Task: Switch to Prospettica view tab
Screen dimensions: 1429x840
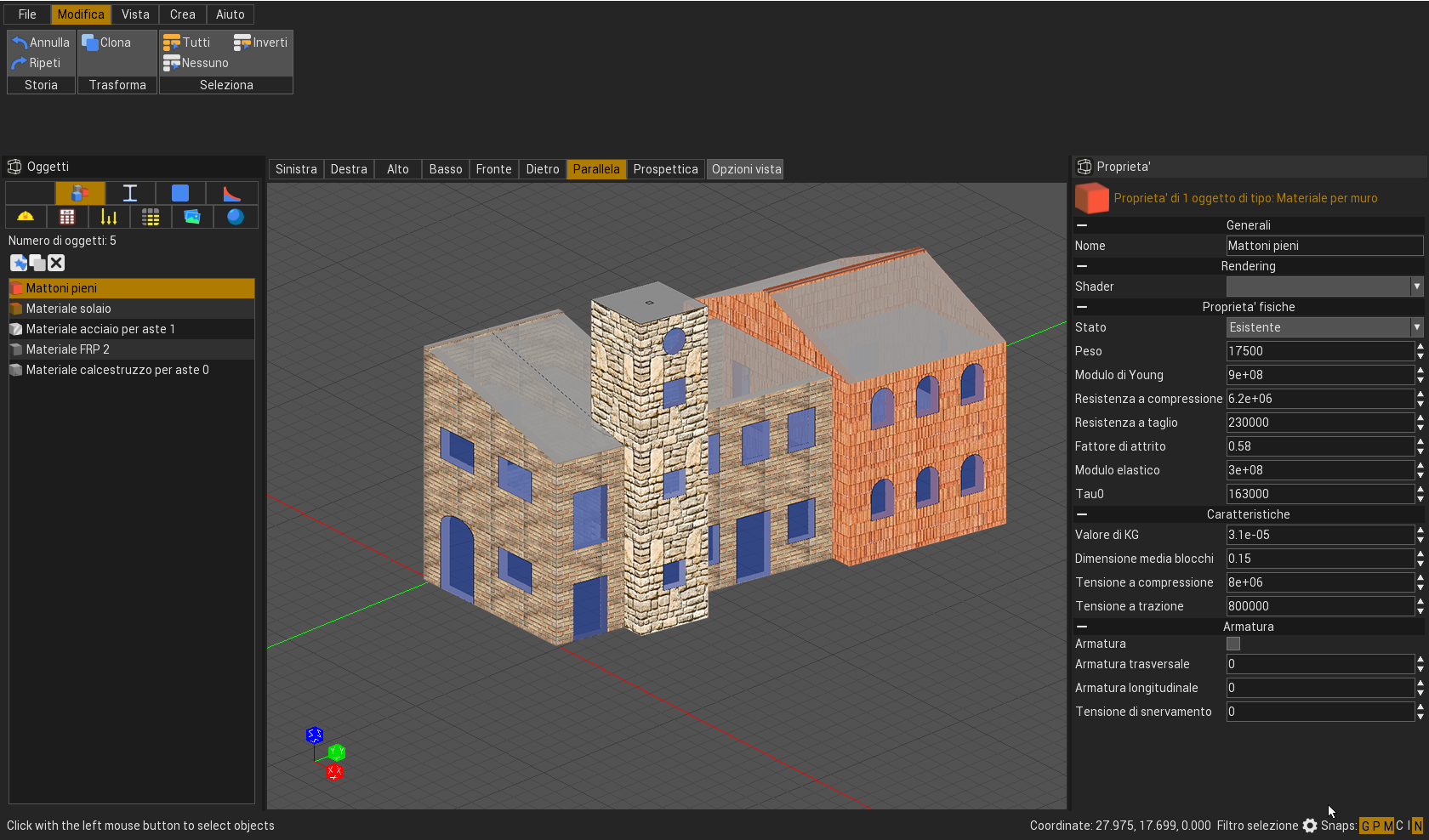Action: [665, 169]
